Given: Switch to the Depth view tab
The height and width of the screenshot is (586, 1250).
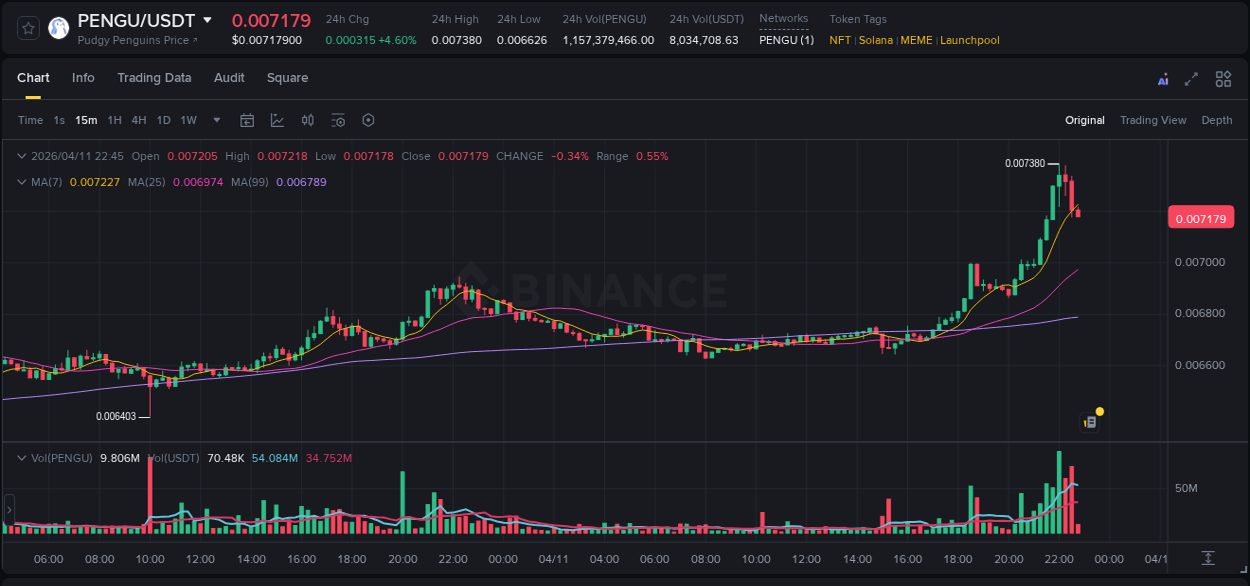Looking at the screenshot, I should pos(1217,120).
